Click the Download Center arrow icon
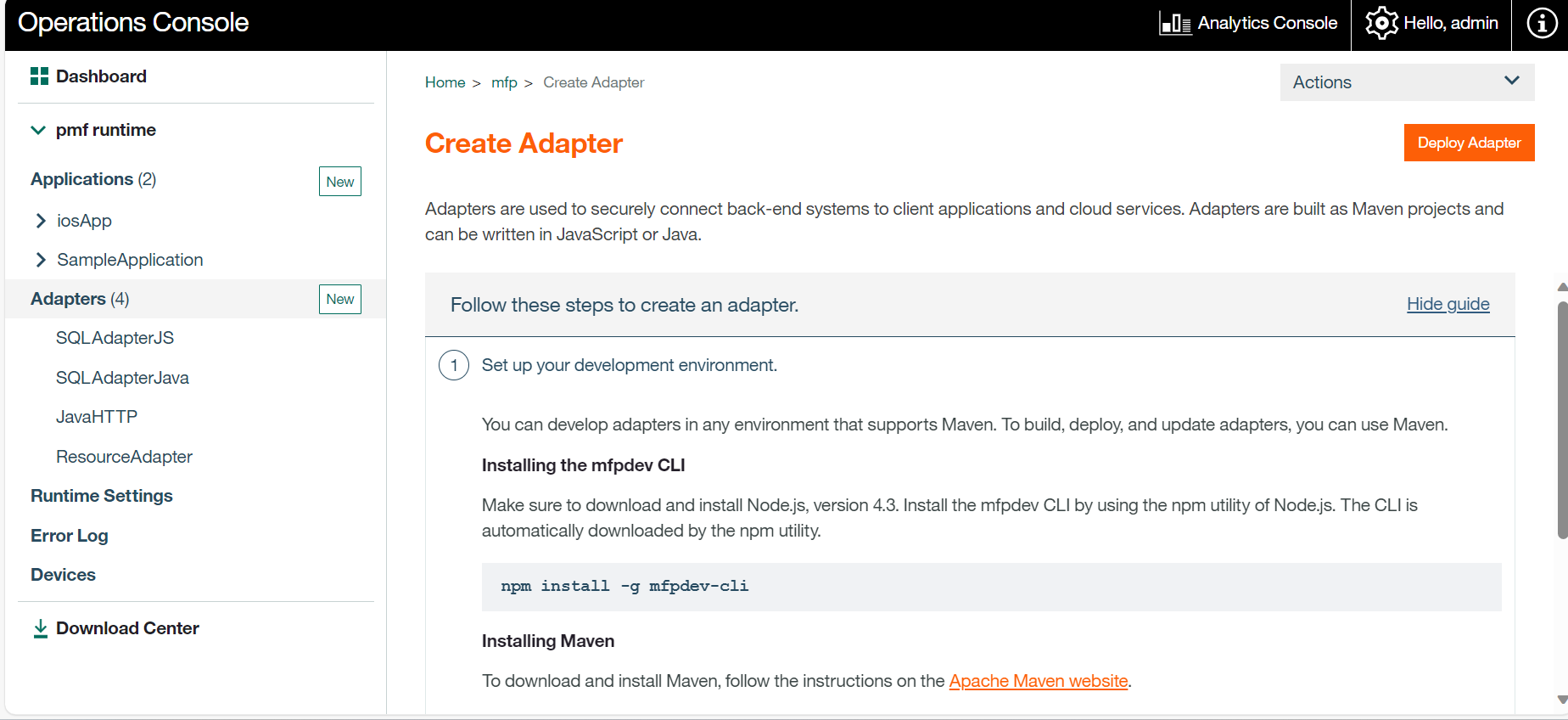This screenshot has width=1568, height=720. pyautogui.click(x=40, y=628)
